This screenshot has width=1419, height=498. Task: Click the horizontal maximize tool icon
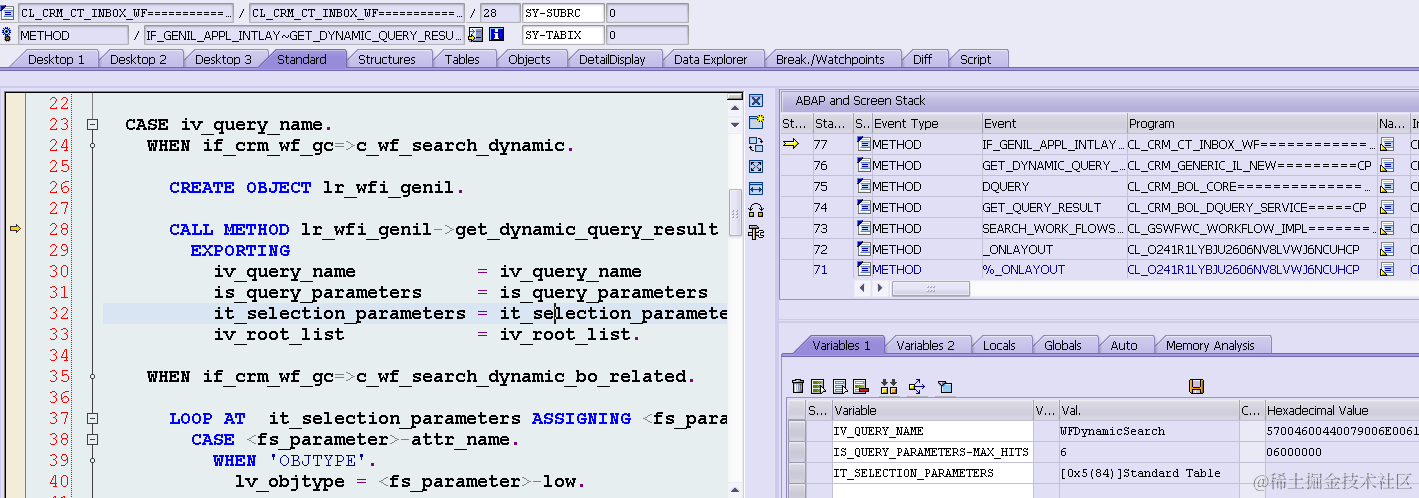[x=756, y=188]
